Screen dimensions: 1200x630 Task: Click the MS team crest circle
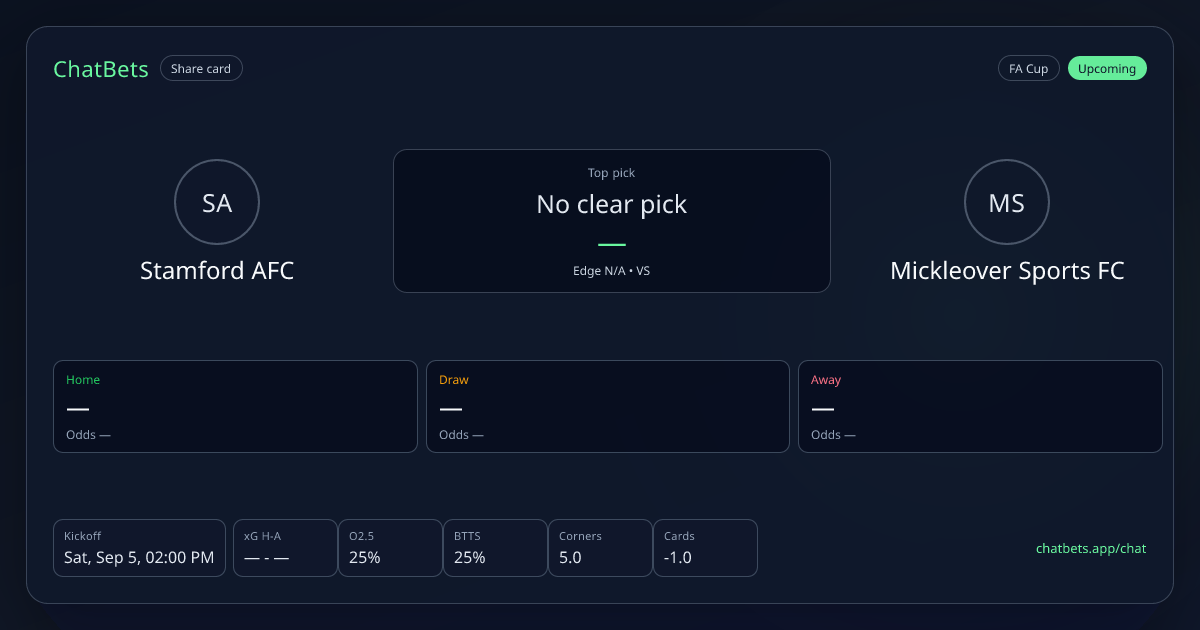(1007, 203)
